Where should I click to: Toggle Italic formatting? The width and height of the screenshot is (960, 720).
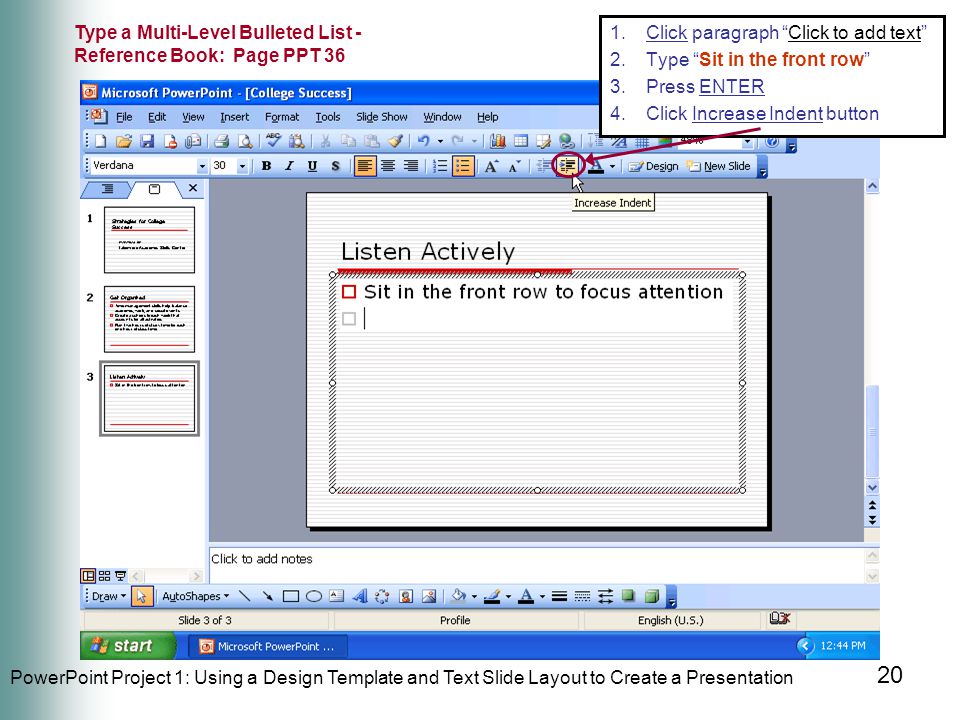[289, 166]
